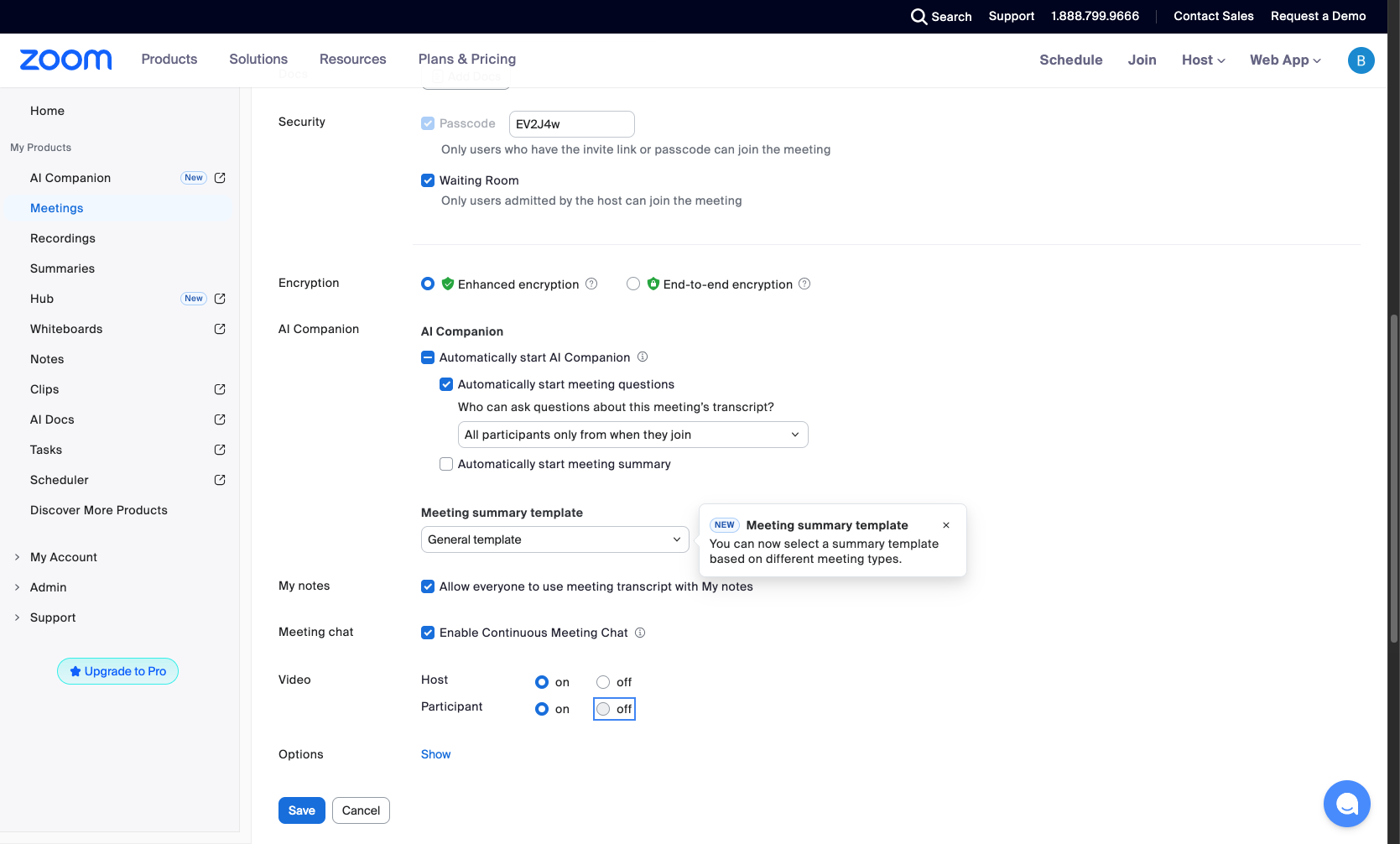1400x844 pixels.
Task: Click info icon beside Automatically start AI Companion
Action: pos(643,357)
